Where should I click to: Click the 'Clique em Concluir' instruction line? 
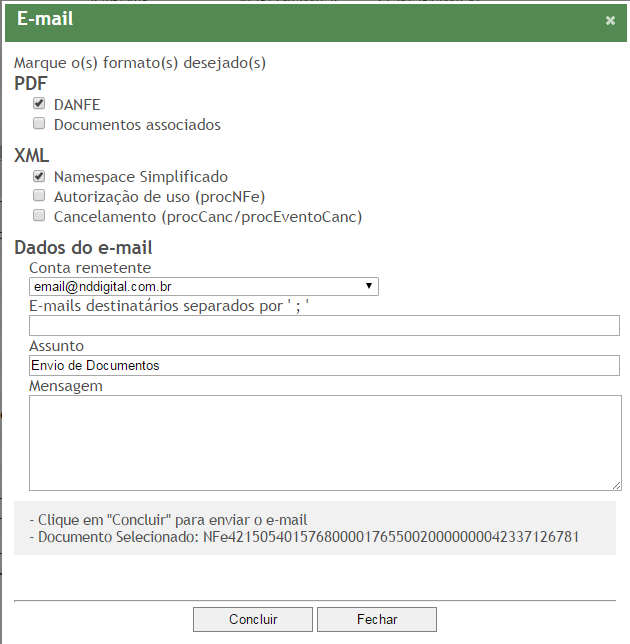pyautogui.click(x=168, y=520)
